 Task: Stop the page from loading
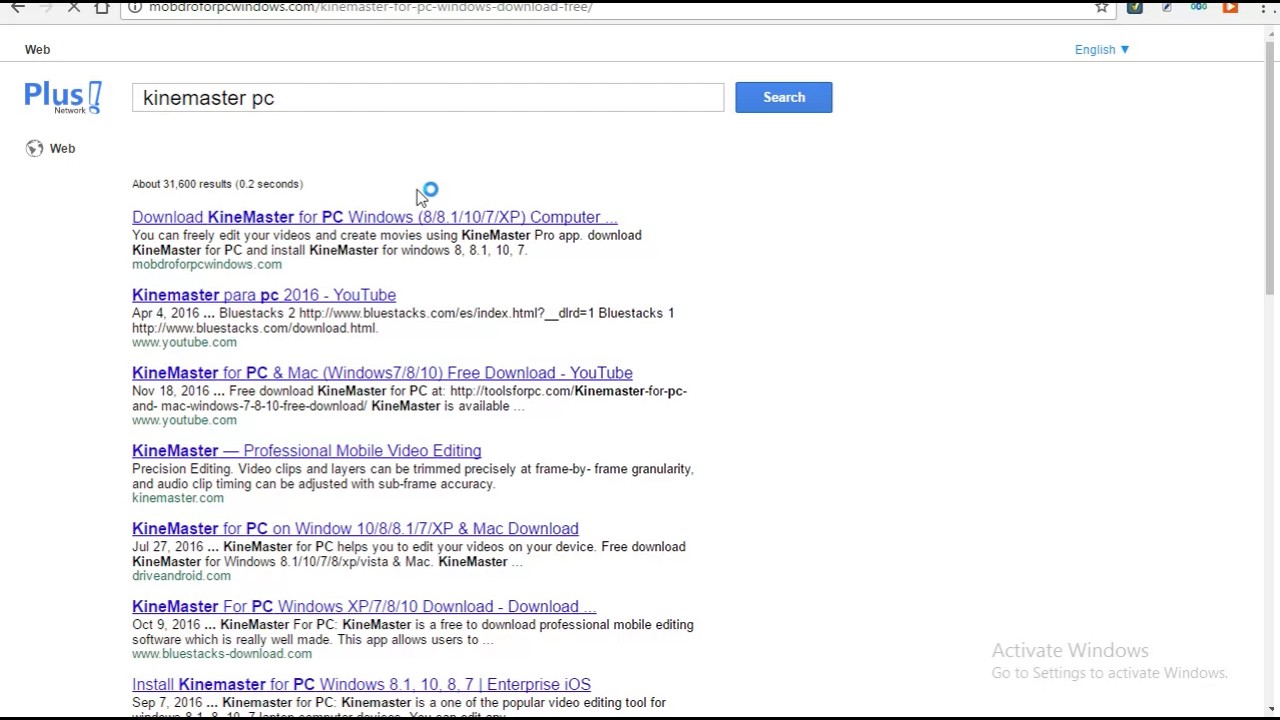(x=73, y=7)
